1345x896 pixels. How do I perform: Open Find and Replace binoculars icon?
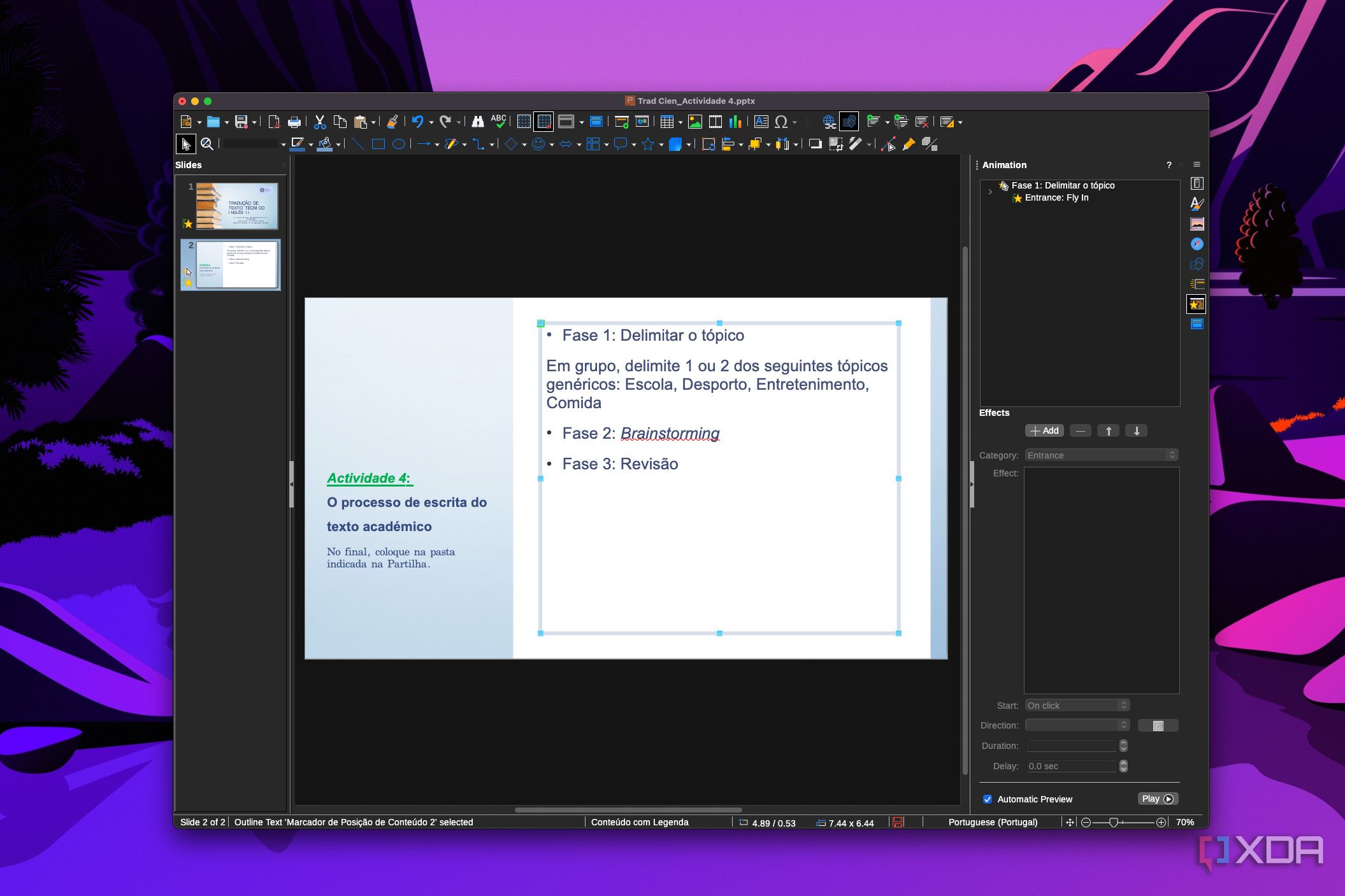click(477, 122)
